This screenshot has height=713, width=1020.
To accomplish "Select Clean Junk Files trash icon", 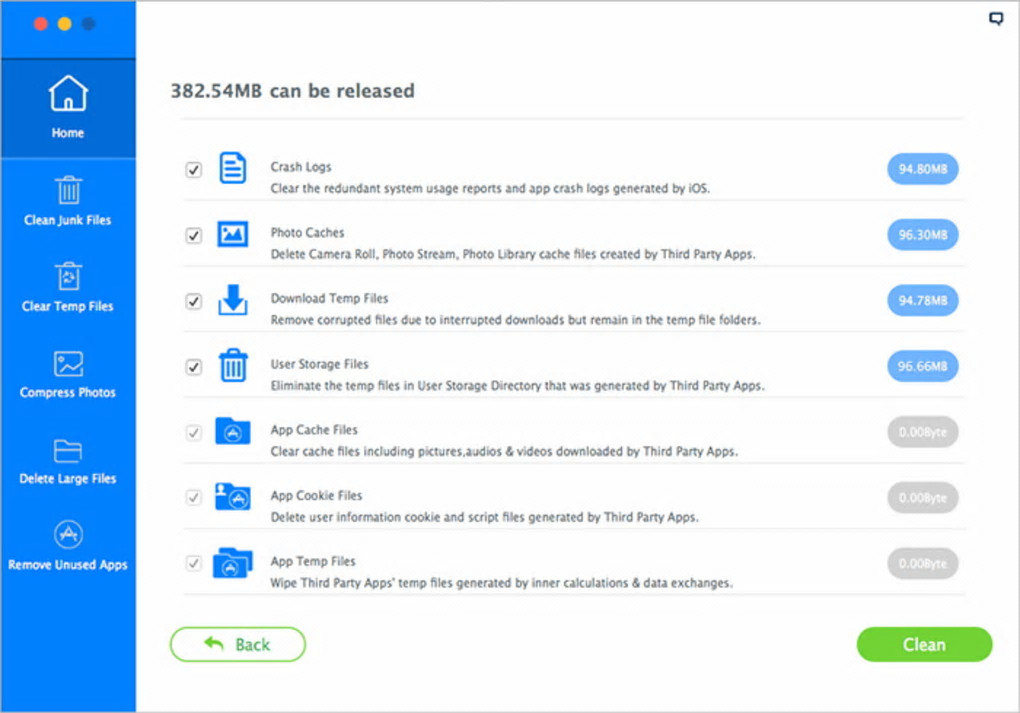I will [x=68, y=189].
